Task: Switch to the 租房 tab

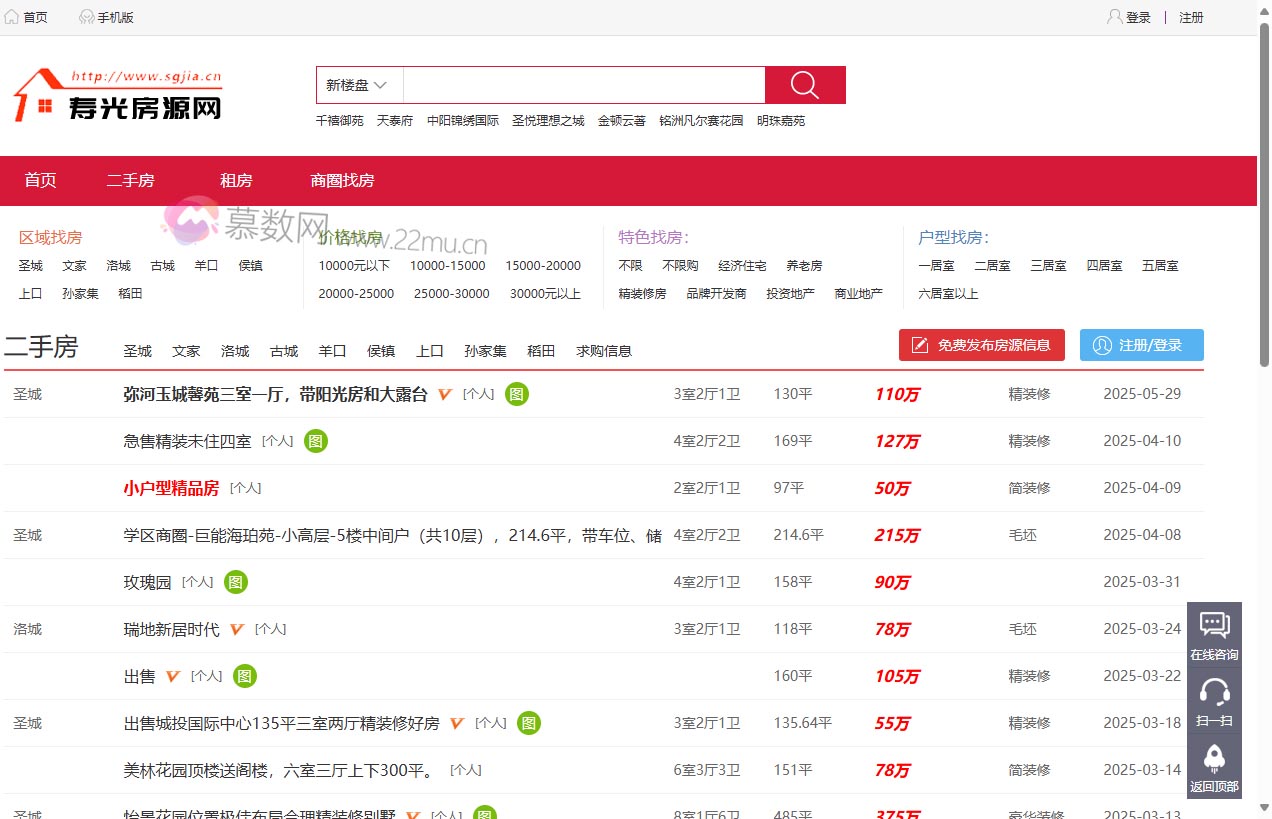Action: point(236,180)
